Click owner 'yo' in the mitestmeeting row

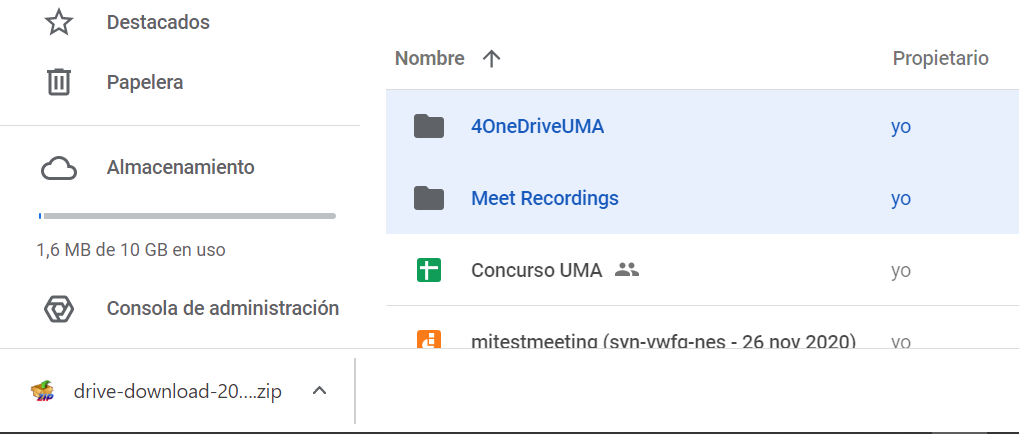point(901,341)
